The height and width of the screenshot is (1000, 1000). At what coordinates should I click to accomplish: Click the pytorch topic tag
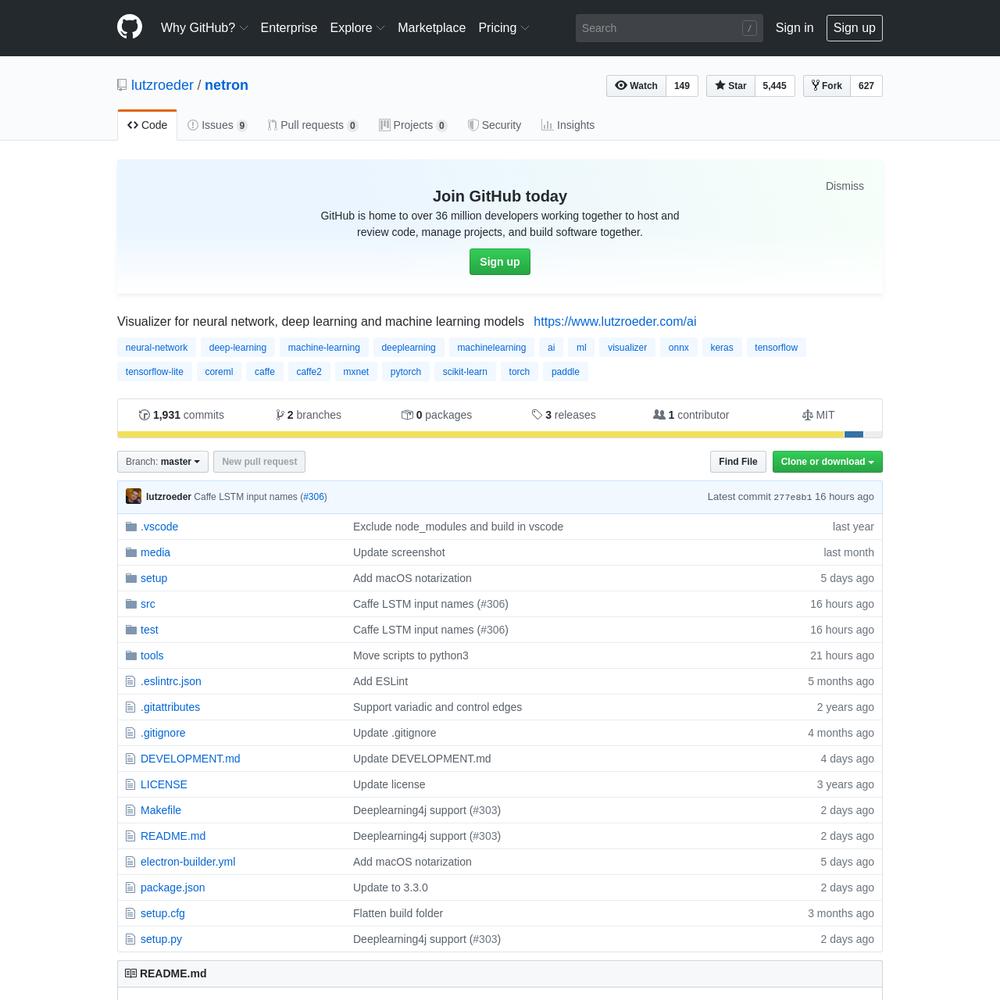(406, 372)
